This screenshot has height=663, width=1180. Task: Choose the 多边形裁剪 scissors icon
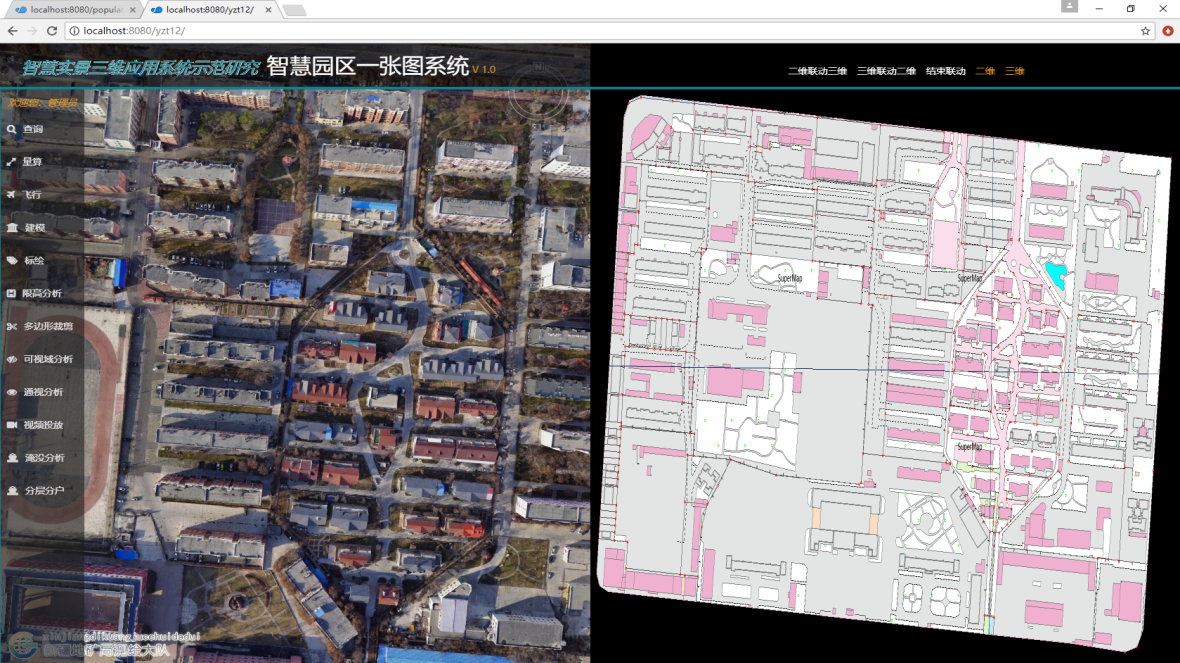click(x=11, y=327)
